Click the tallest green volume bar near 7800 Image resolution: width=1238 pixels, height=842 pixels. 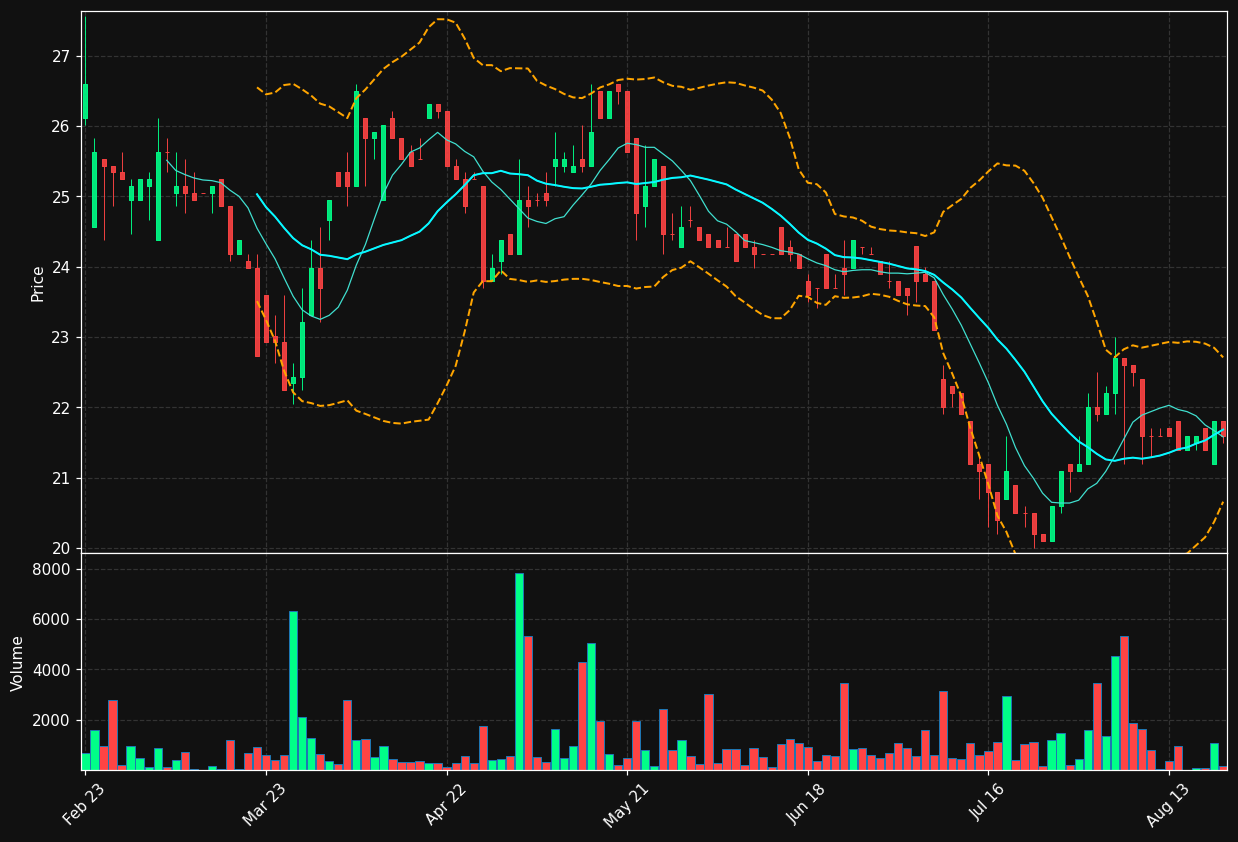pyautogui.click(x=519, y=672)
